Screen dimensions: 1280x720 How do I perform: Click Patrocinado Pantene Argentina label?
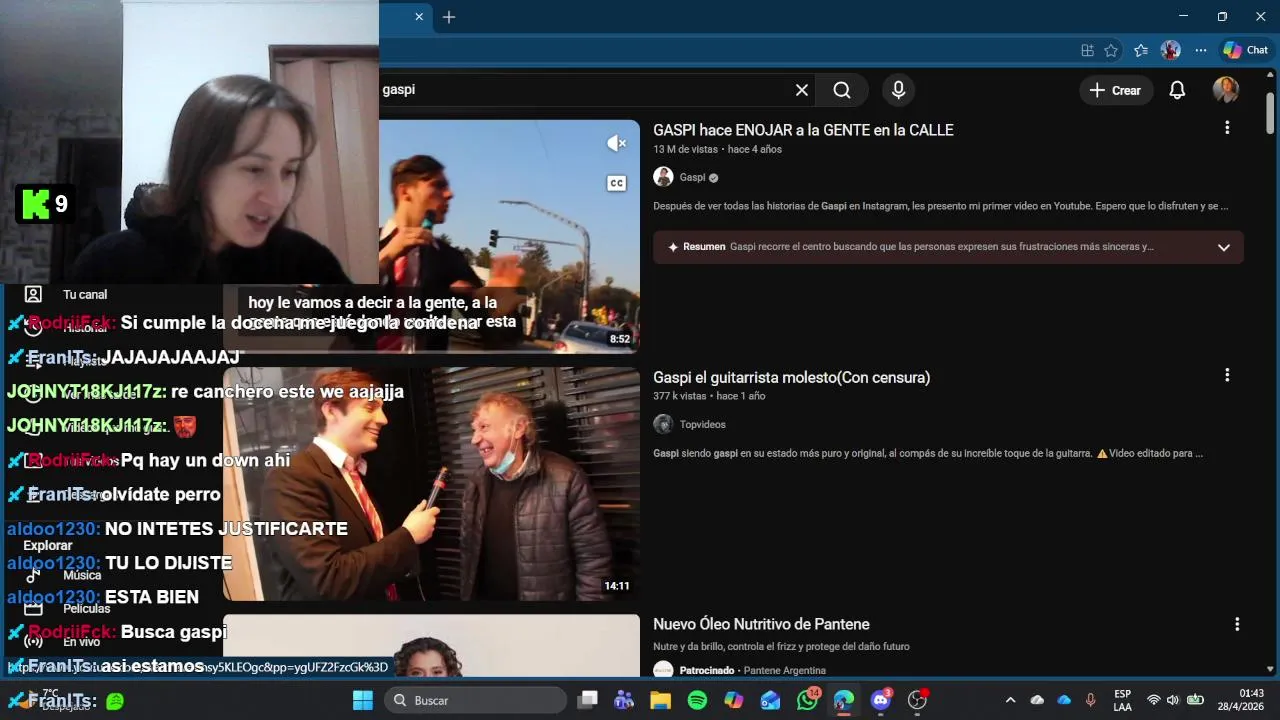(x=752, y=670)
